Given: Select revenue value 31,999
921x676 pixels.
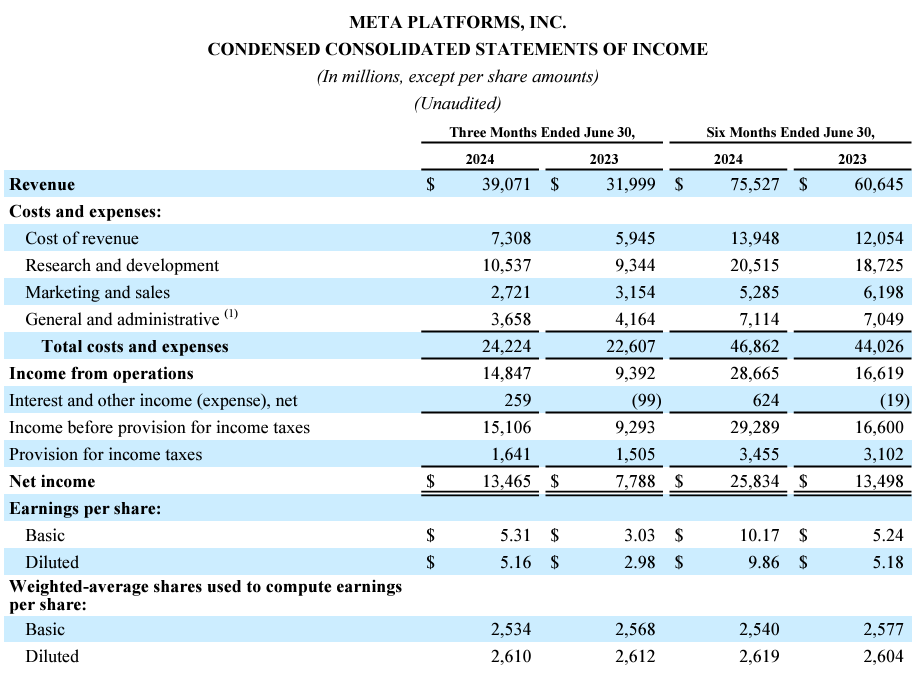Looking at the screenshot, I should coord(631,184).
